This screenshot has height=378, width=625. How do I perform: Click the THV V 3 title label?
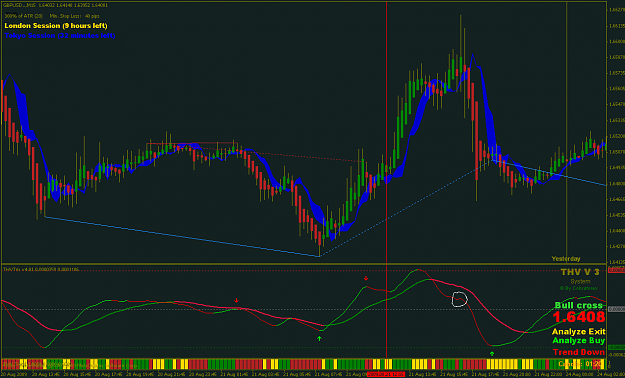click(x=580, y=272)
